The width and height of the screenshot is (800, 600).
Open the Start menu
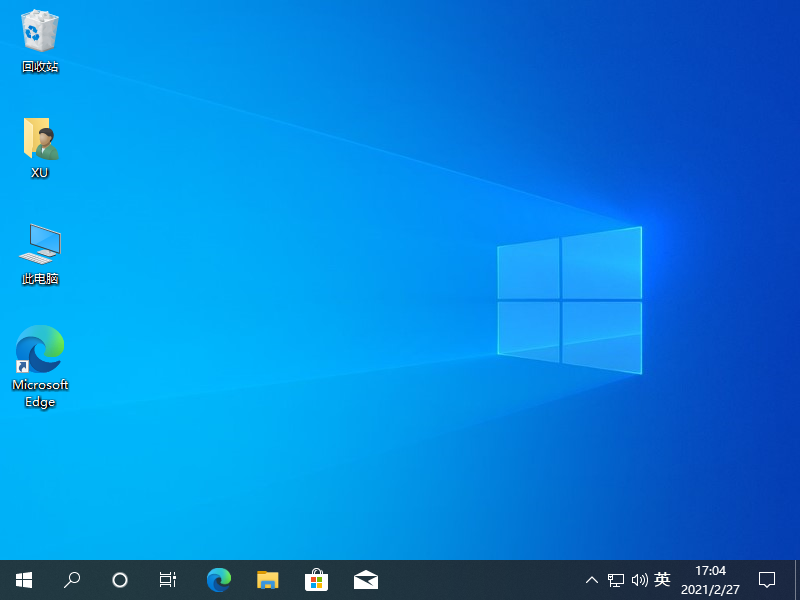[23, 579]
